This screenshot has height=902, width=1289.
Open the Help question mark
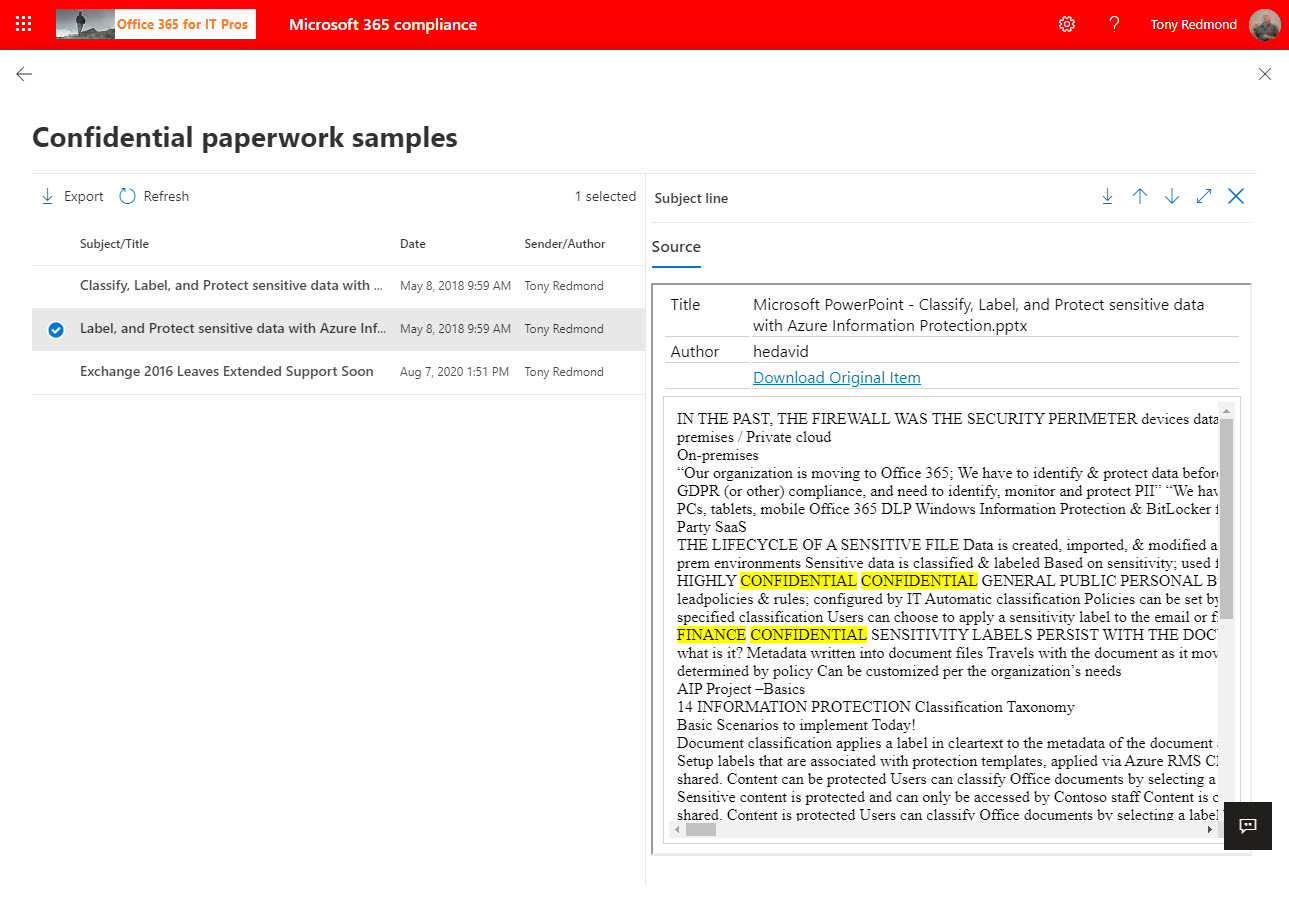pos(1114,24)
